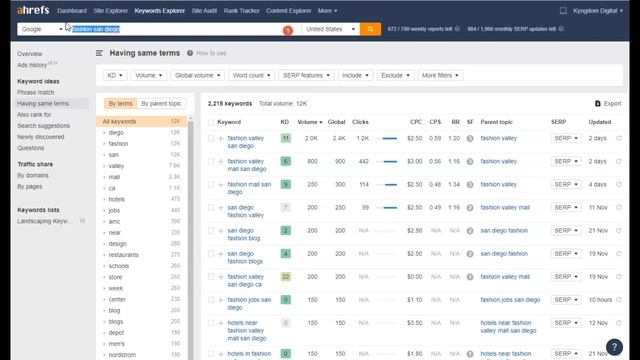The image size is (640, 360).
Task: Open the Dashboard nav item
Action: click(x=72, y=11)
